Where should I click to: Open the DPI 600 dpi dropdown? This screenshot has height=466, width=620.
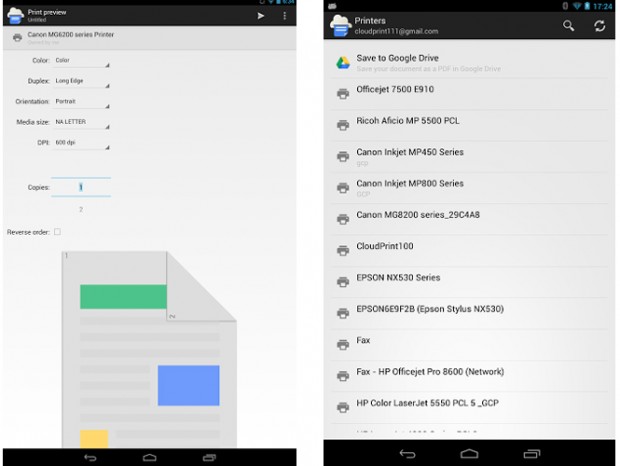[x=81, y=143]
